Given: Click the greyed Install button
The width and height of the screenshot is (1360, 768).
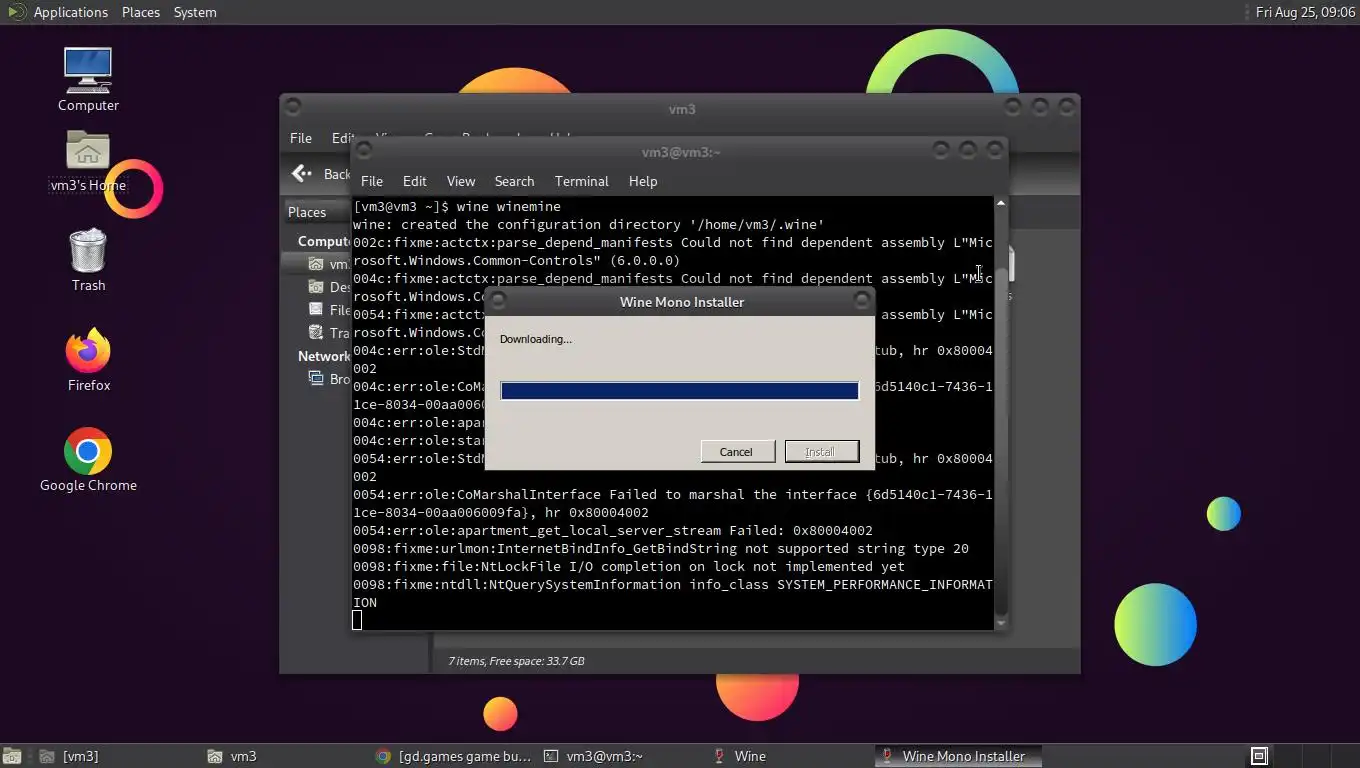Looking at the screenshot, I should [821, 452].
